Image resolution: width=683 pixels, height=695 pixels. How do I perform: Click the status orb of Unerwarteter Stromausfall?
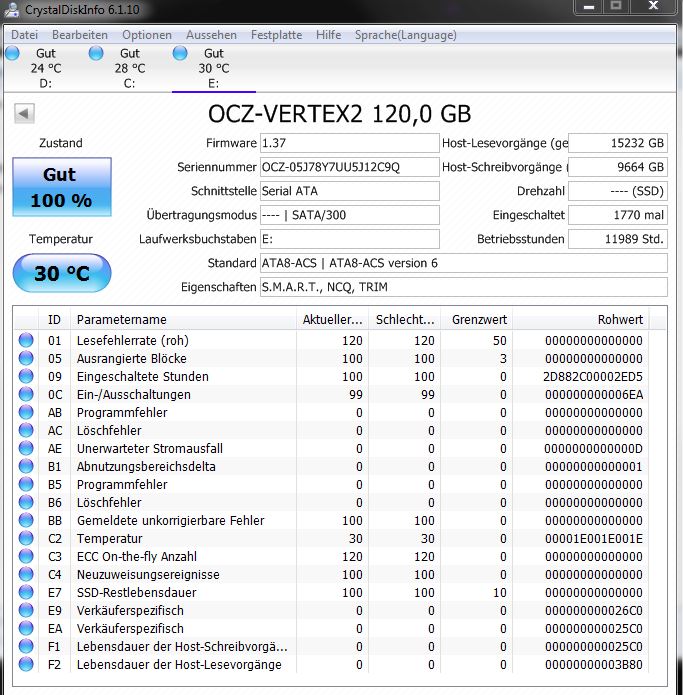tap(26, 448)
